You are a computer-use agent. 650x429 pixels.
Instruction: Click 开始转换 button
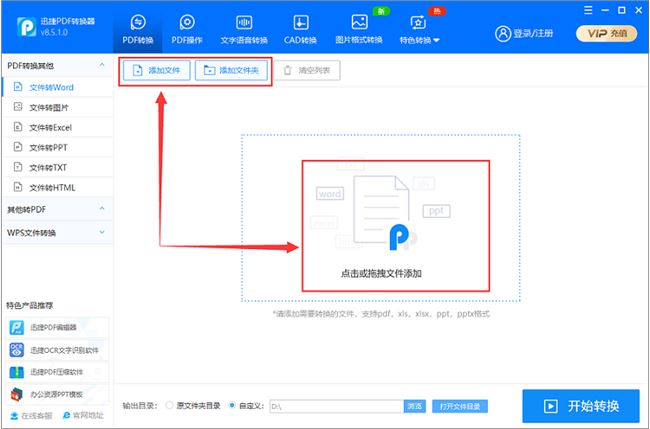pyautogui.click(x=581, y=406)
